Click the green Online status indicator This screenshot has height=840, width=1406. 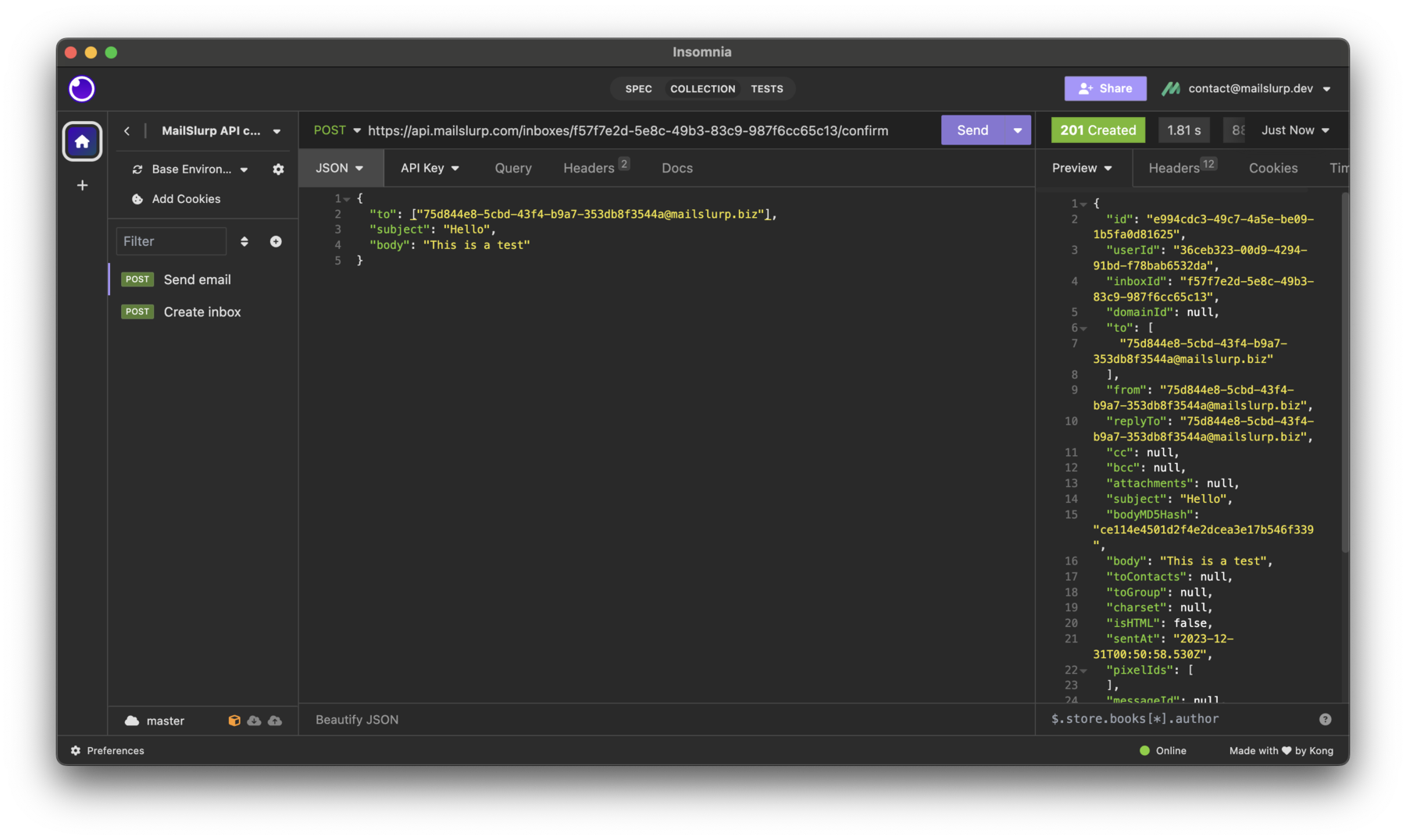point(1144,750)
